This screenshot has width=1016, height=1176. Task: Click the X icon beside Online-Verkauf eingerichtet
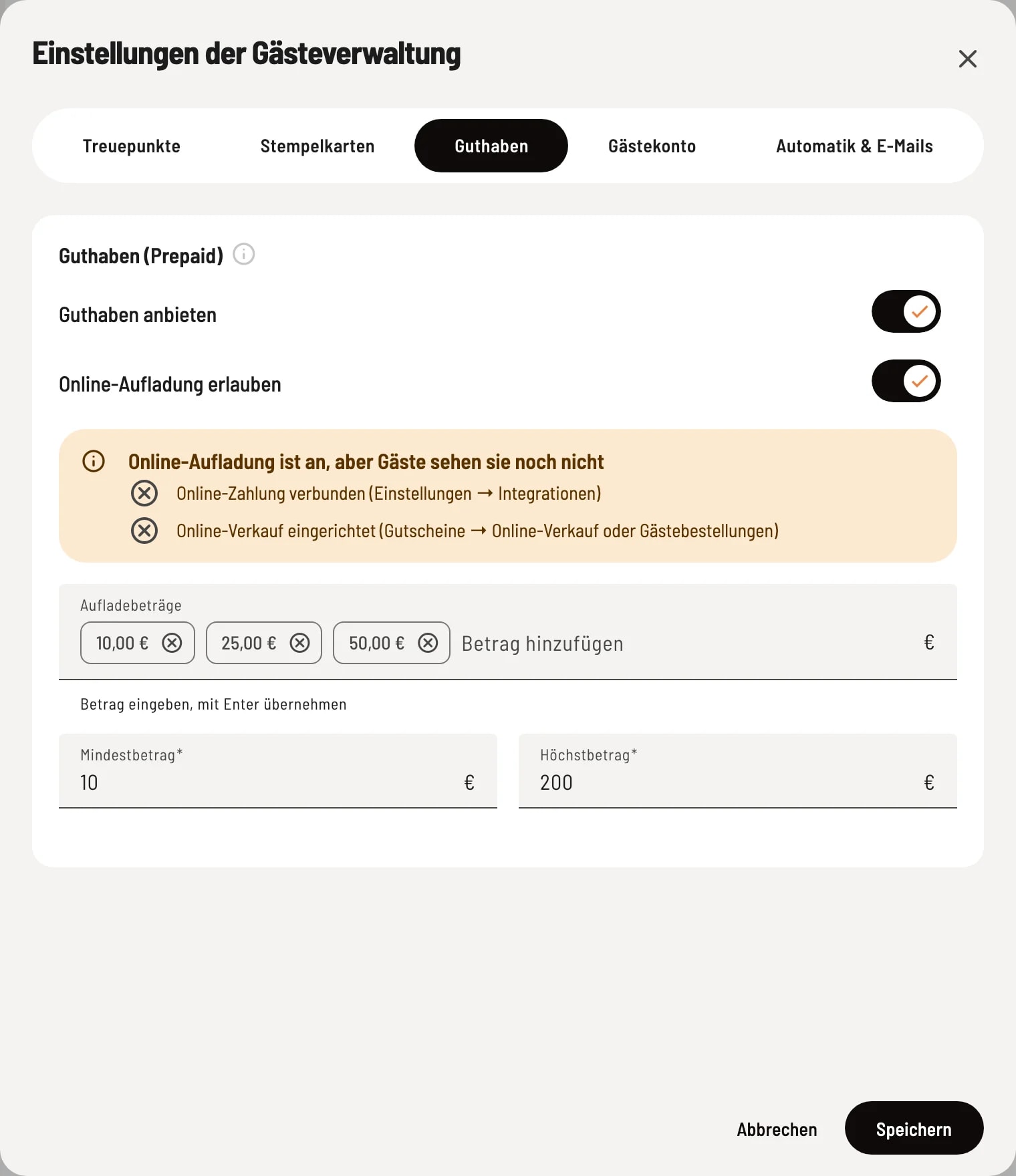[144, 531]
